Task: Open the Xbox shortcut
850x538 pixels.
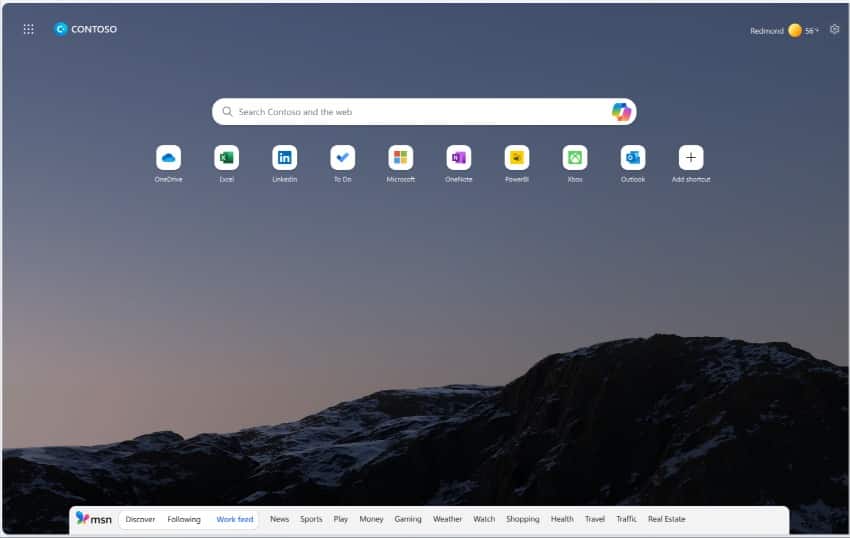Action: (x=575, y=158)
